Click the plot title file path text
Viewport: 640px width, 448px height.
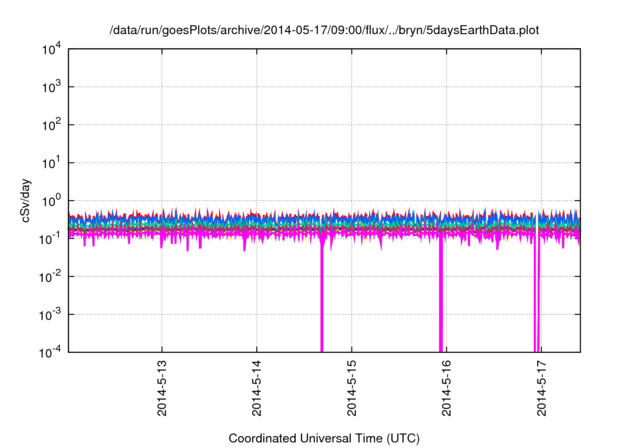click(324, 30)
